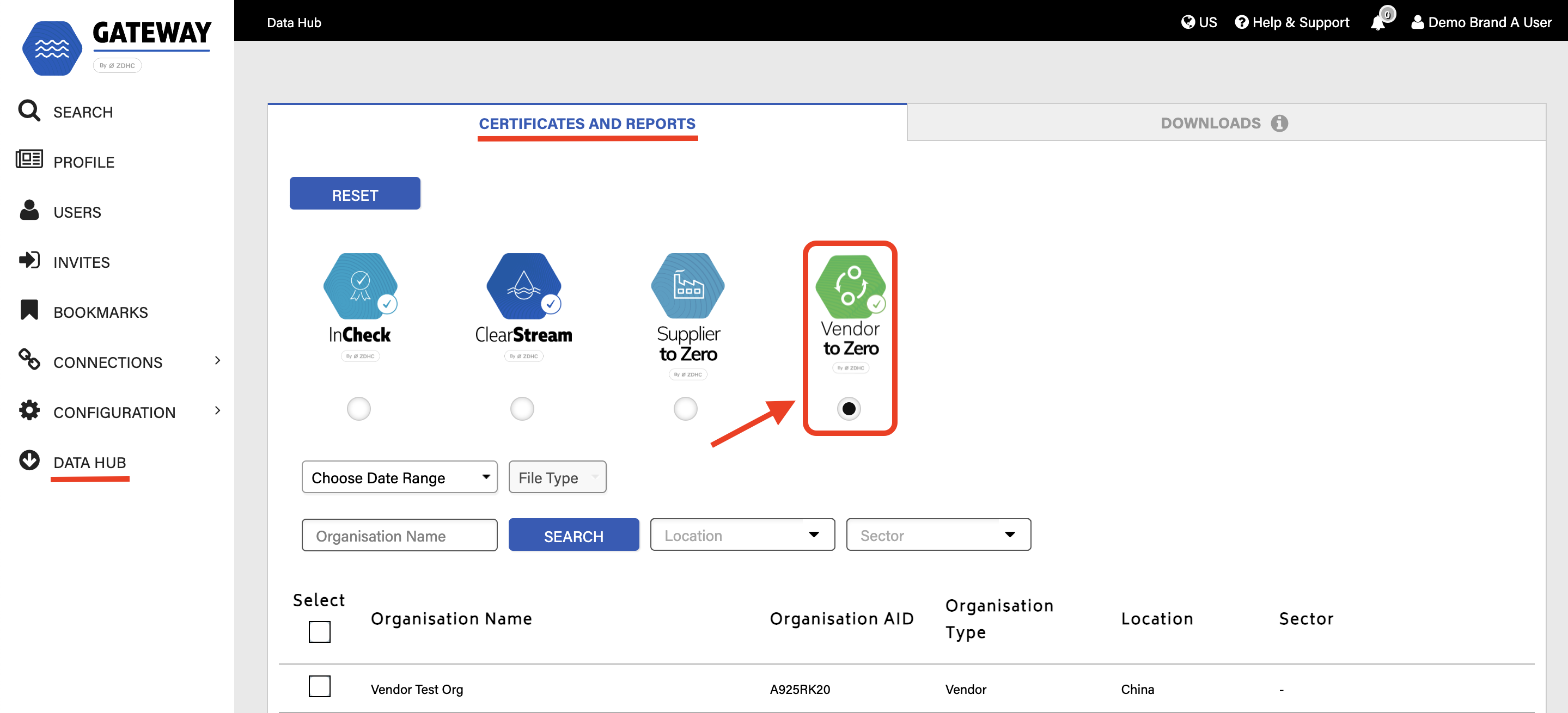Screen dimensions: 1568x713
Task: Open the Sector dropdown
Action: tap(938, 534)
